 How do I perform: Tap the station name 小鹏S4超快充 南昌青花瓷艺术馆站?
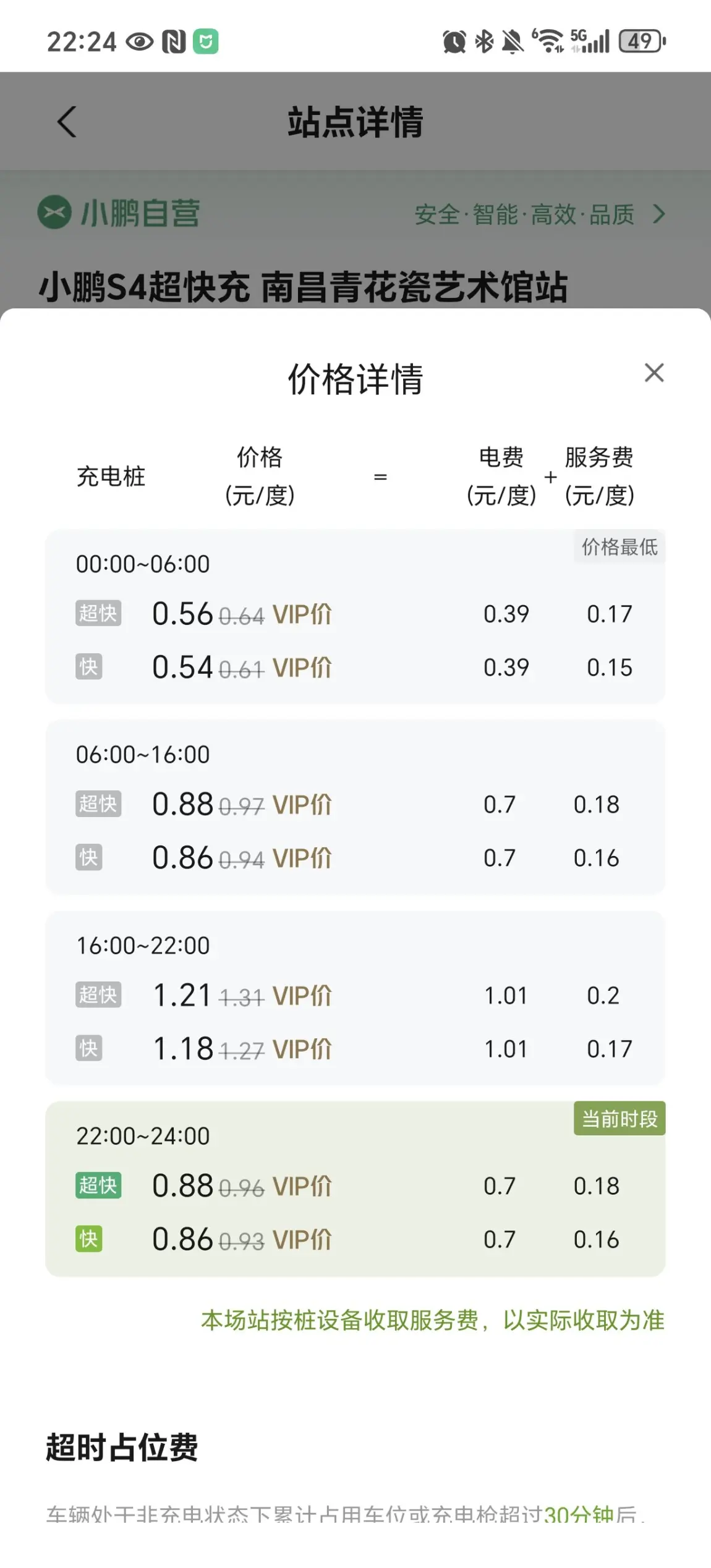303,287
